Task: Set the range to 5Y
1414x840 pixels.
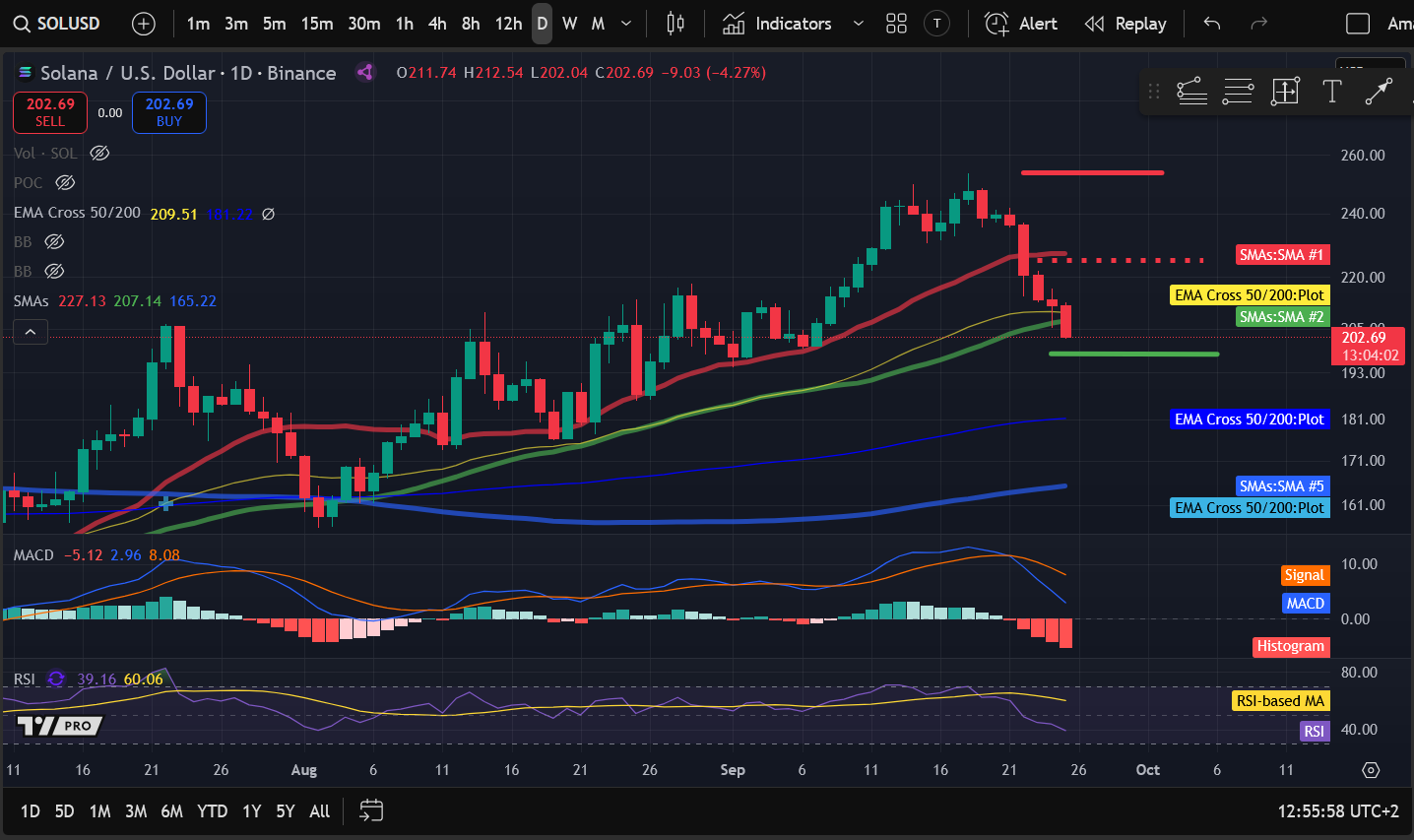Action: [x=286, y=811]
